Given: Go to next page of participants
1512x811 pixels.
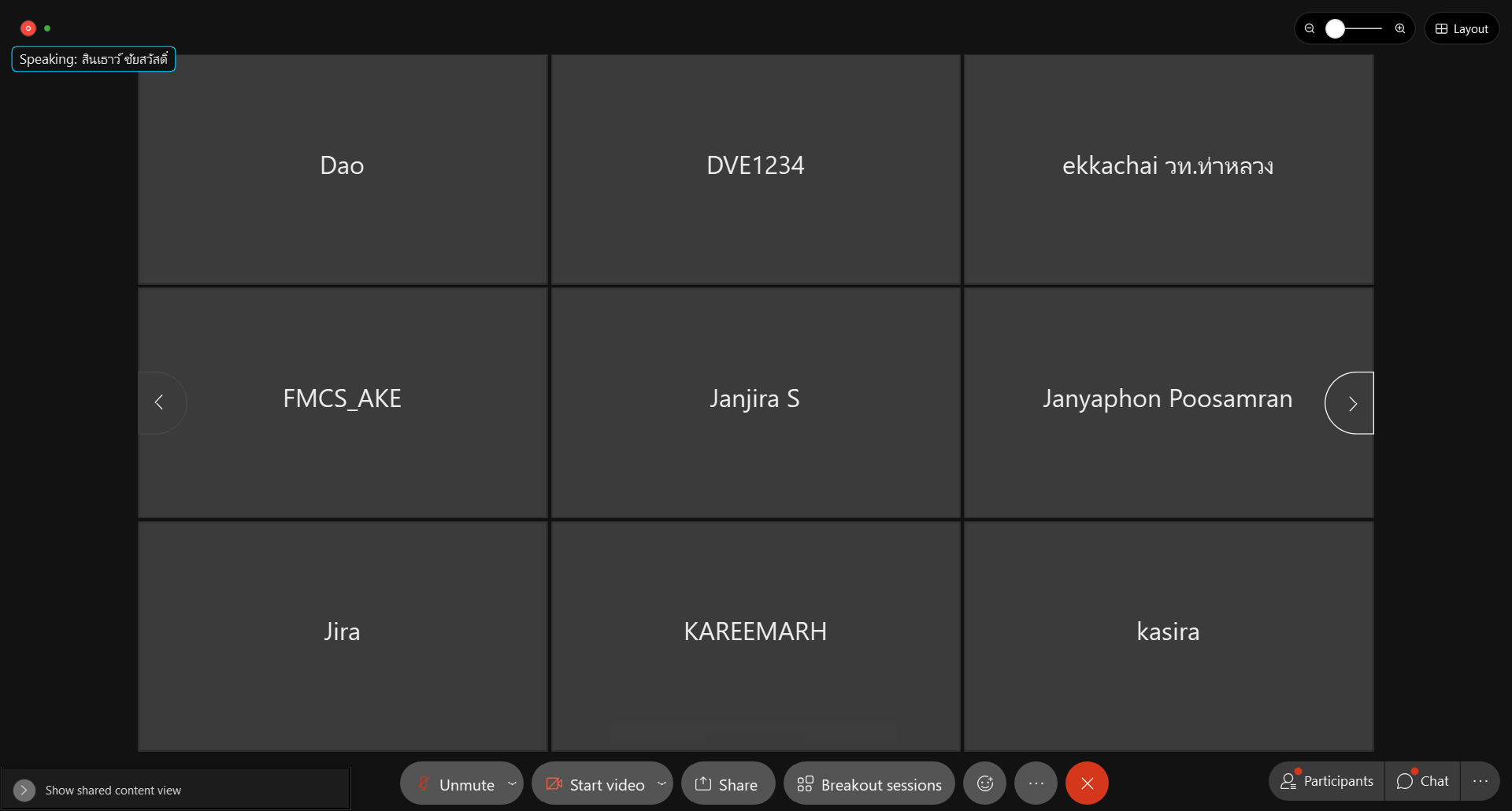Looking at the screenshot, I should 1351,403.
